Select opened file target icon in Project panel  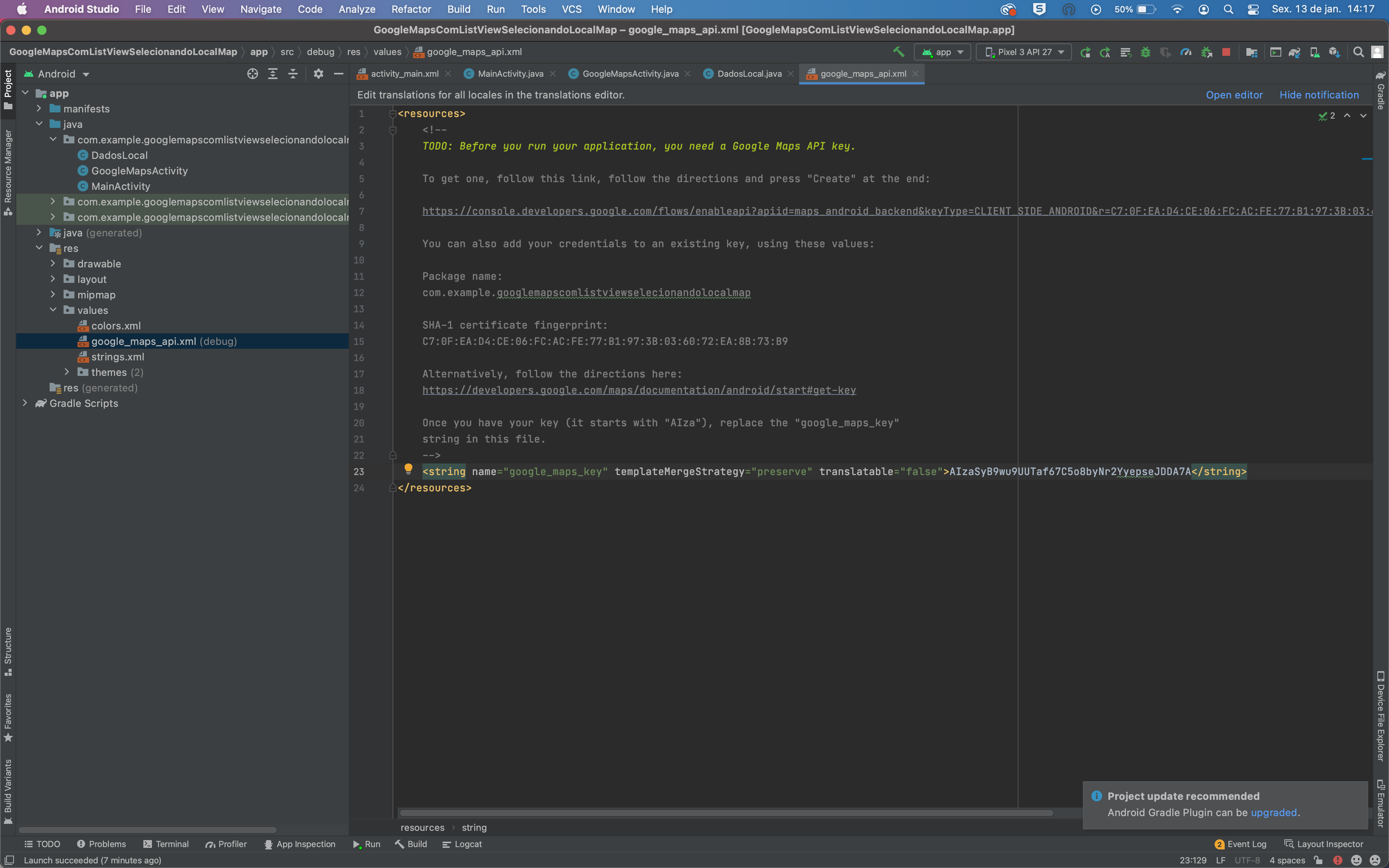coord(253,74)
